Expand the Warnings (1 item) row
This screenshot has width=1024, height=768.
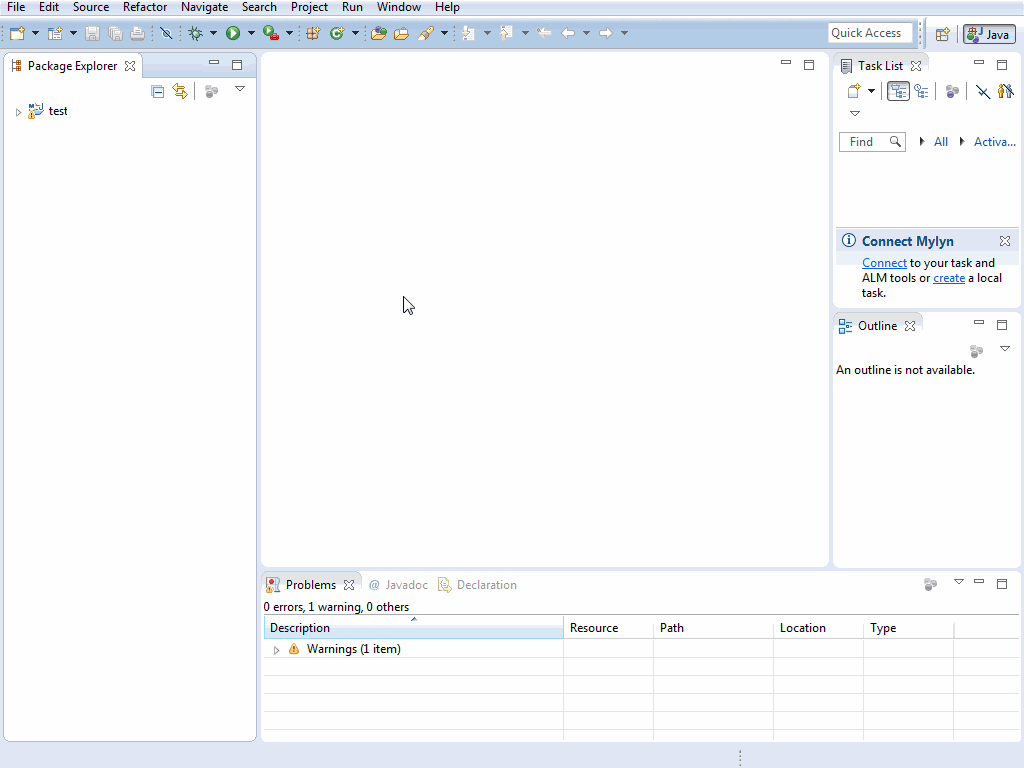[276, 650]
